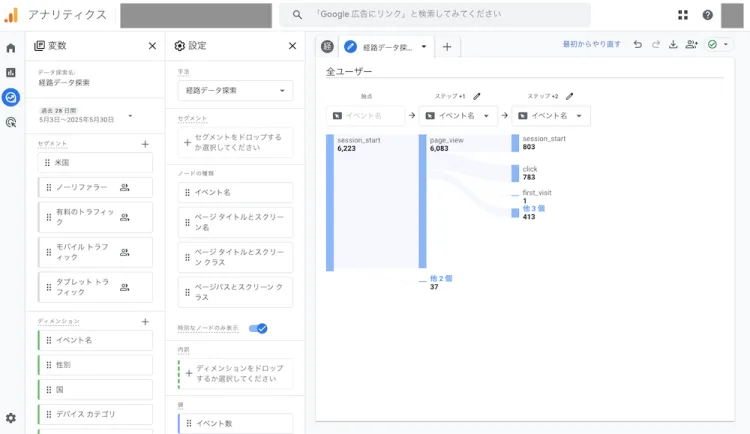Open the Admin settings gear icon

click(11, 418)
